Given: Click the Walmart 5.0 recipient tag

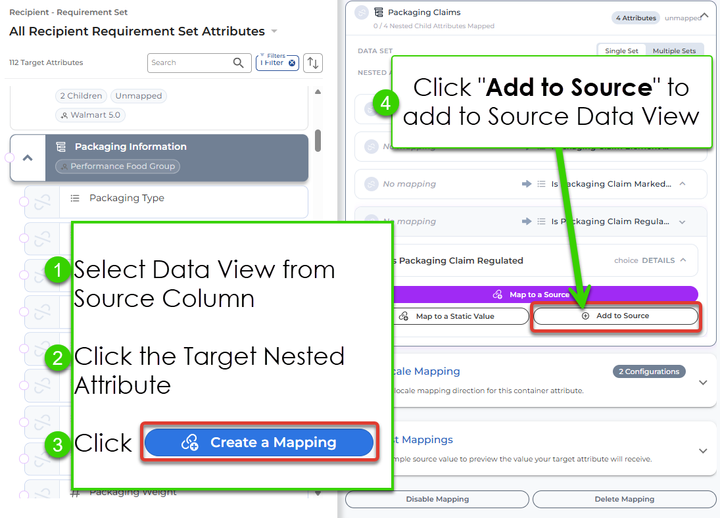Looking at the screenshot, I should tap(90, 115).
